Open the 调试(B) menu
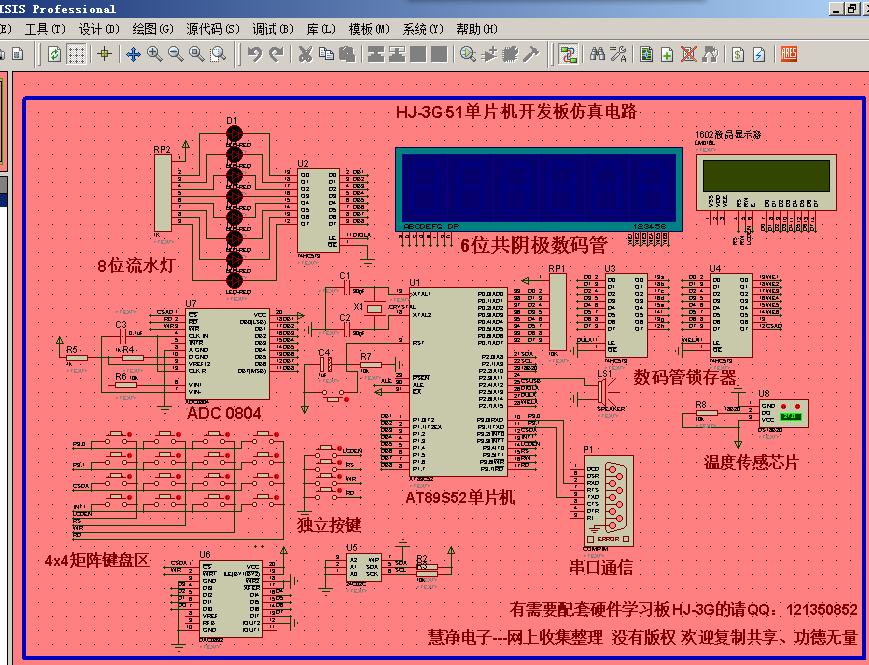The height and width of the screenshot is (665, 869). pyautogui.click(x=273, y=29)
